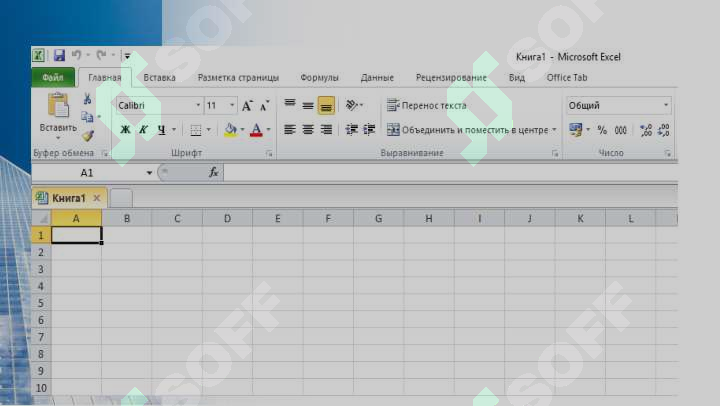This screenshot has height=406, width=720.
Task: Apply percent style format
Action: pos(602,130)
